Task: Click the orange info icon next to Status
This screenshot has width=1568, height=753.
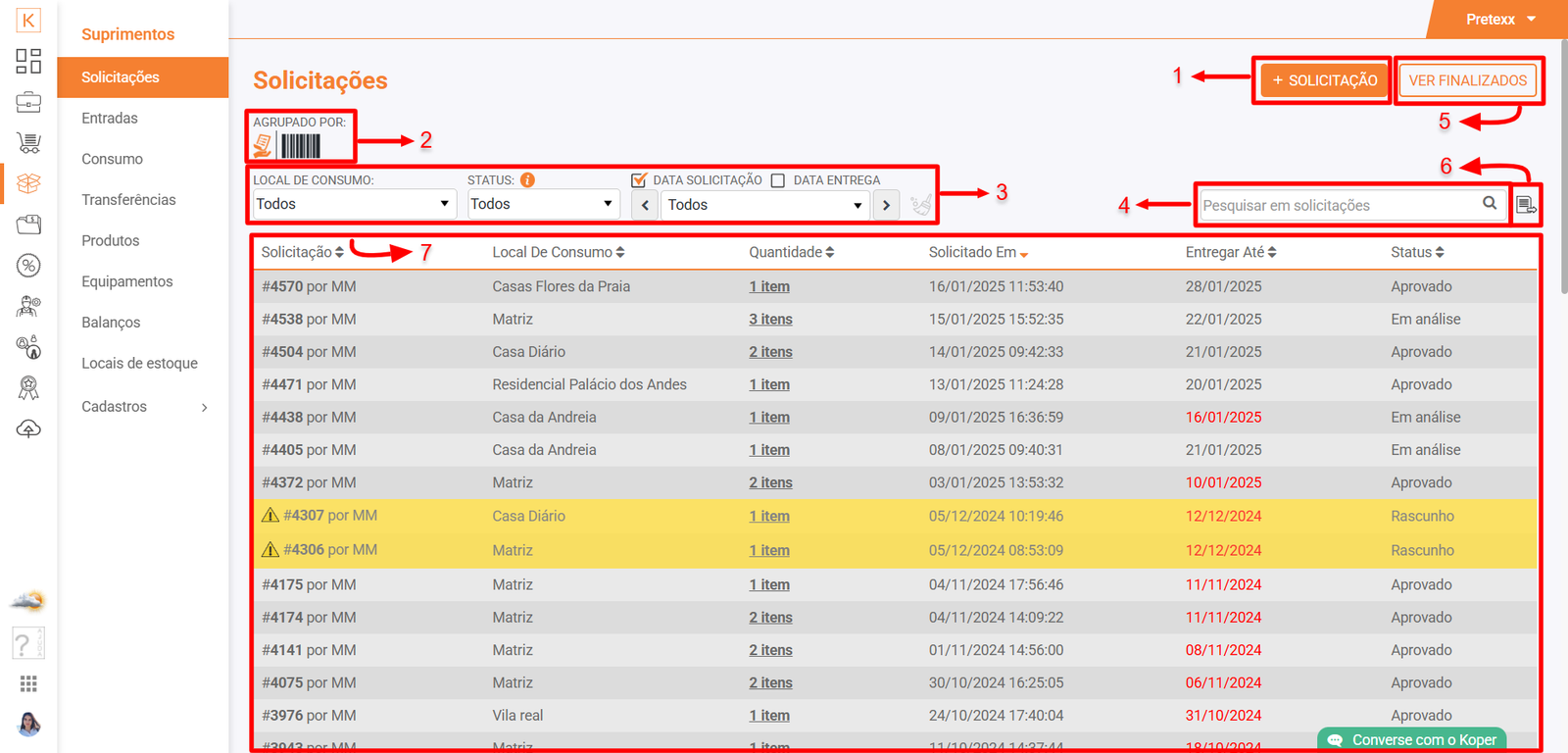Action: point(527,180)
